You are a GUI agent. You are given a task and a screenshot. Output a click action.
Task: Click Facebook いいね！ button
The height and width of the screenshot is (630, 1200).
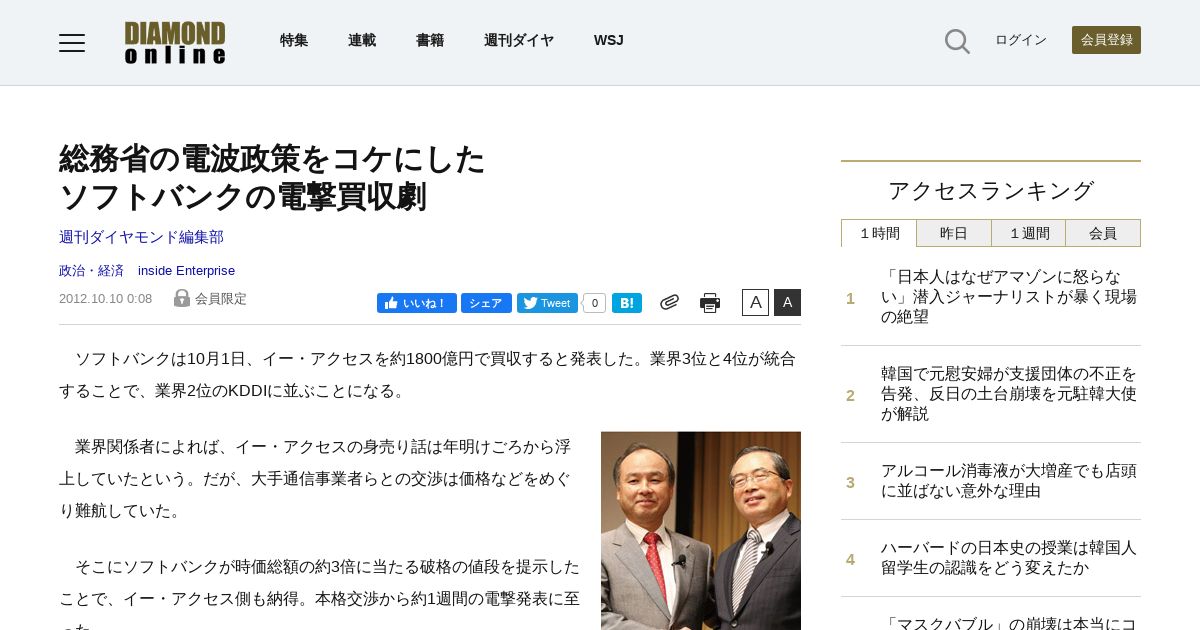[x=417, y=303]
